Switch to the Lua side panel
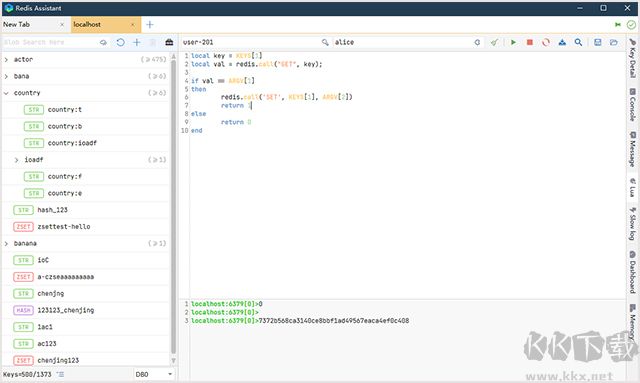The width and height of the screenshot is (640, 383). tap(632, 187)
